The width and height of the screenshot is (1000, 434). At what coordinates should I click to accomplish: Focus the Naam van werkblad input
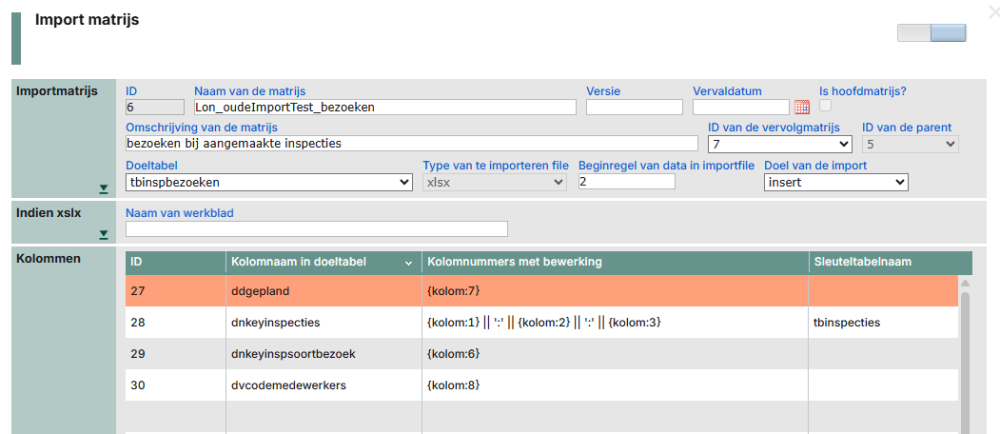(316, 229)
